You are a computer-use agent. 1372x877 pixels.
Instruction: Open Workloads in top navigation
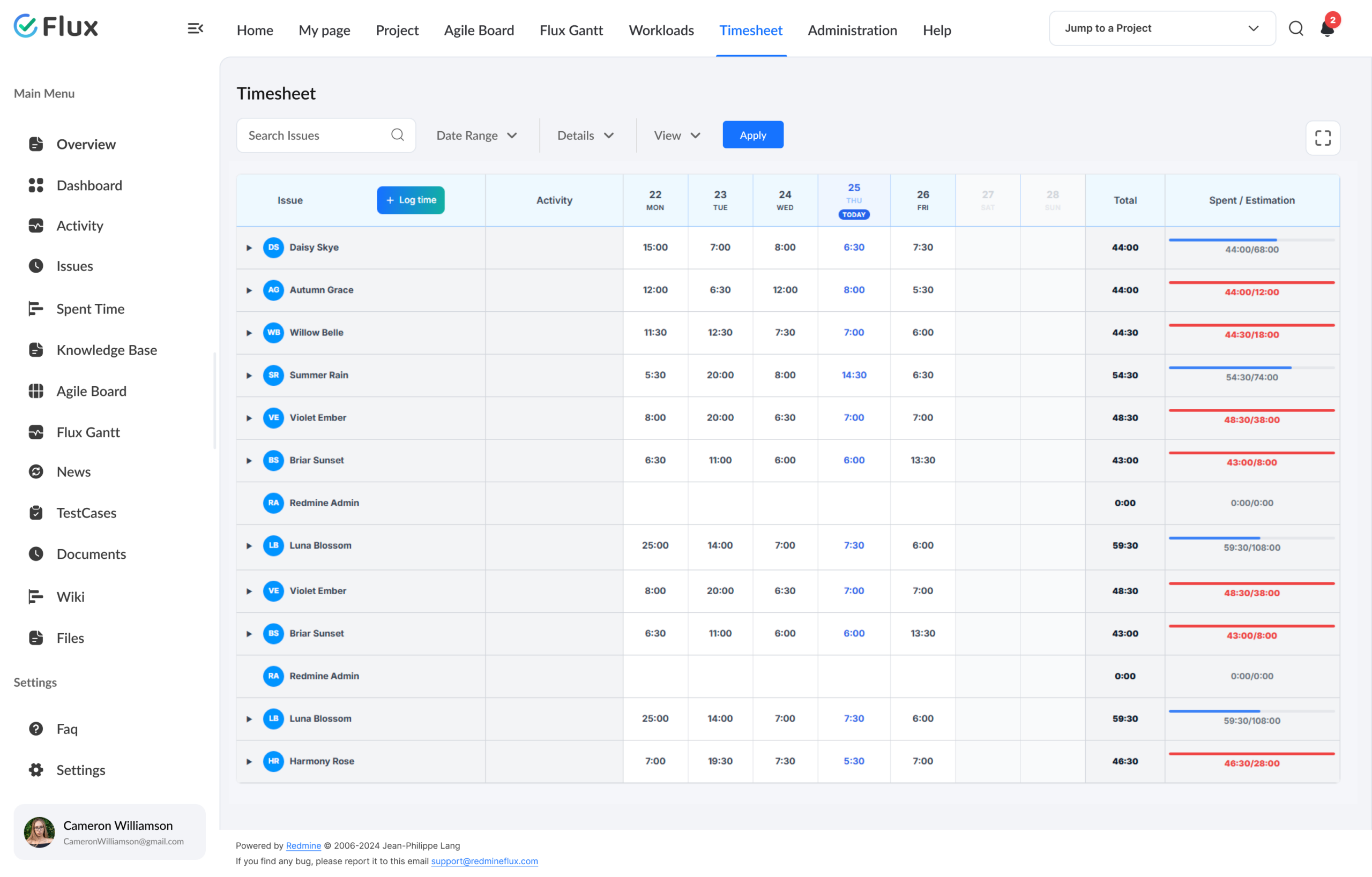pyautogui.click(x=661, y=29)
